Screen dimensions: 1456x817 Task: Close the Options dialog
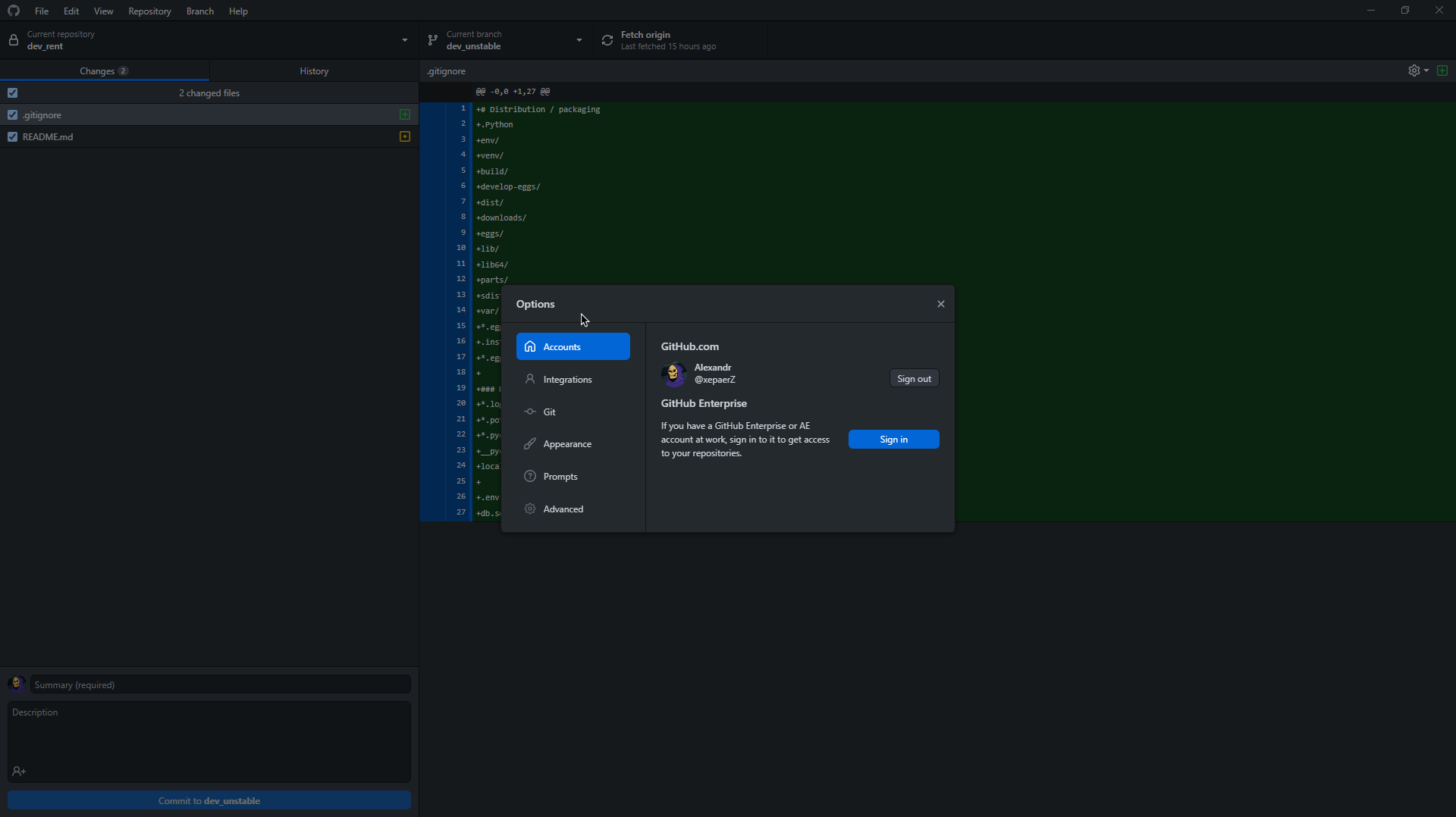pos(941,304)
